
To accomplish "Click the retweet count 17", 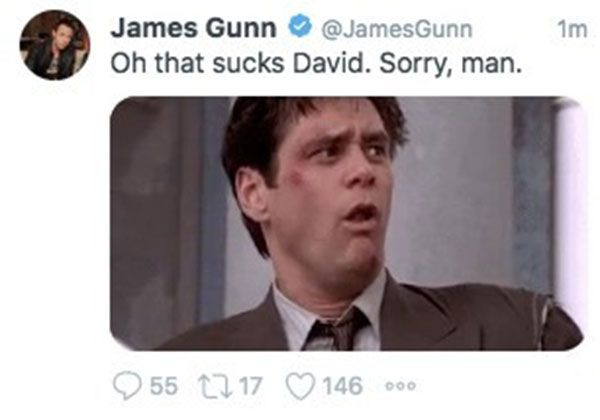I will coord(251,386).
